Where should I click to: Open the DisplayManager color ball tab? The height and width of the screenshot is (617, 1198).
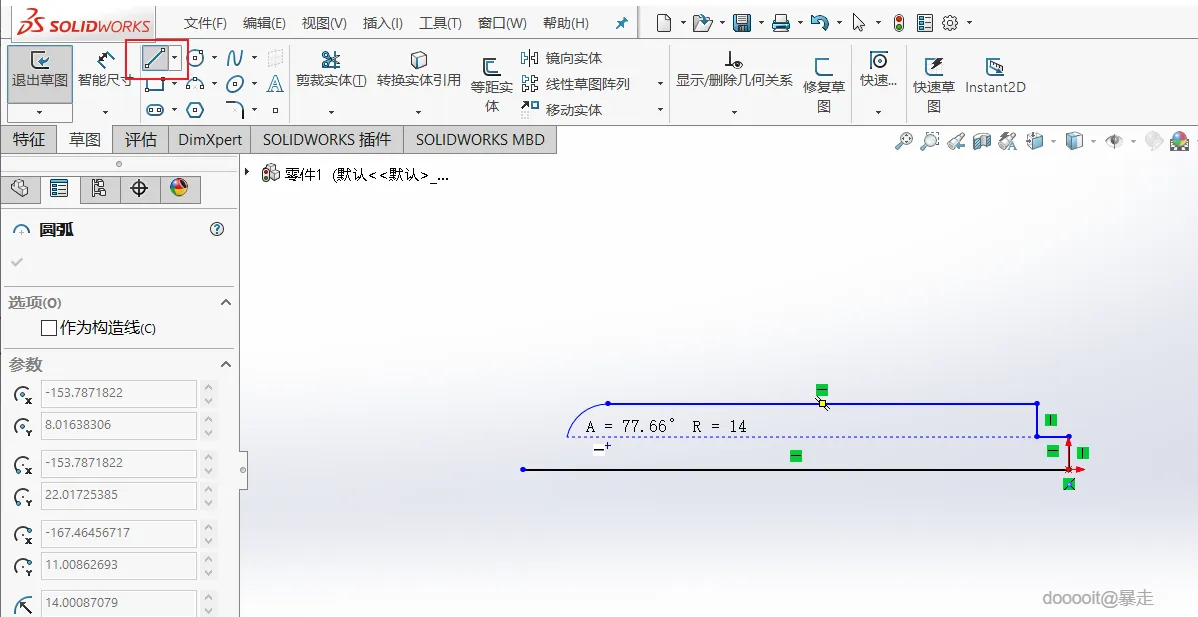click(180, 189)
